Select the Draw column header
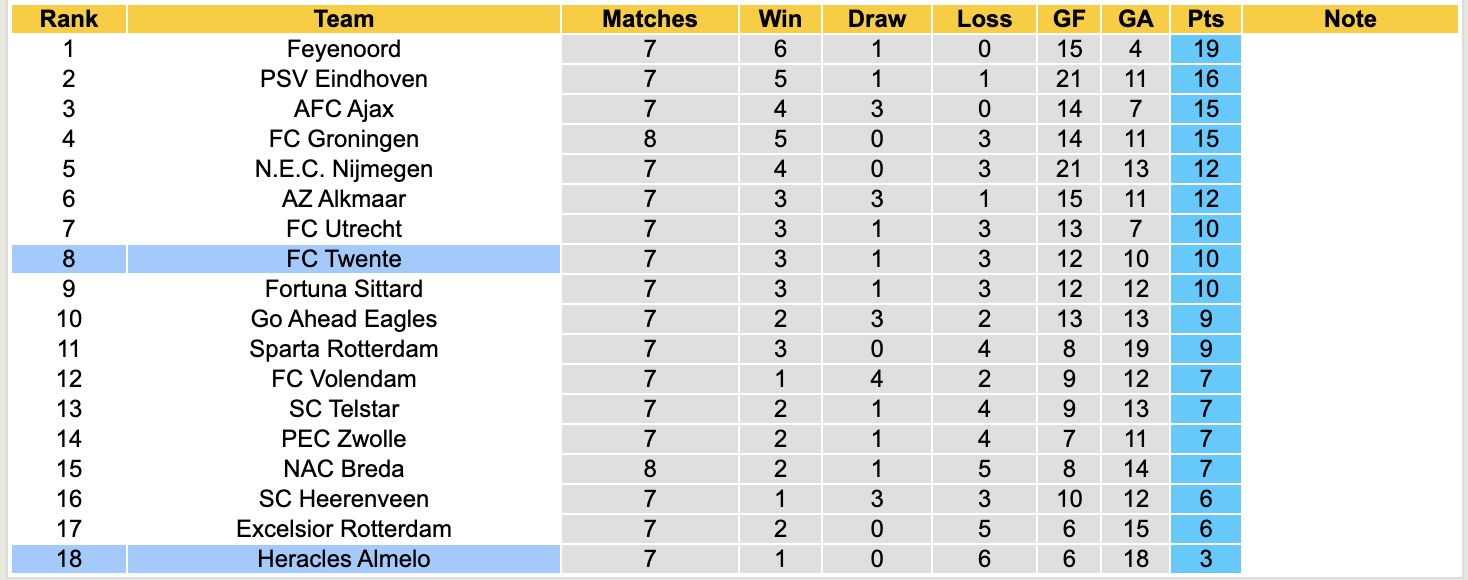Screen dimensions: 1468x580 point(877,19)
